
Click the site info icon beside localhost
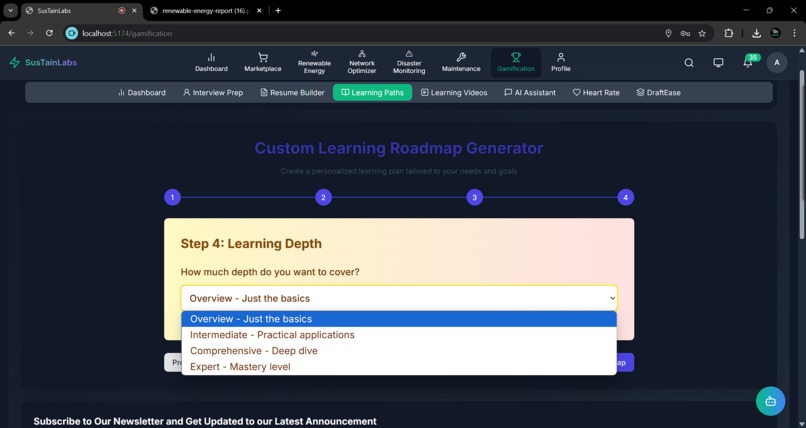(x=71, y=33)
